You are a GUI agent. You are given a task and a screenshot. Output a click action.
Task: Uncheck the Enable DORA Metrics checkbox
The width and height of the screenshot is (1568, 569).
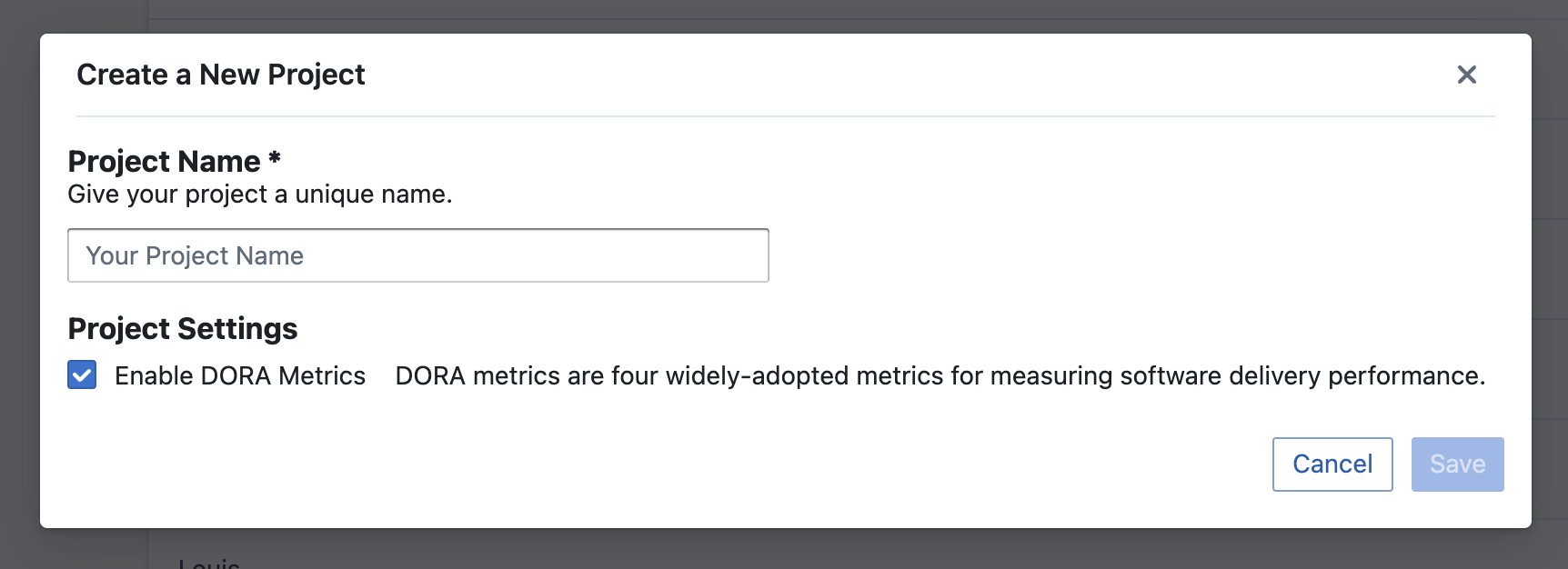click(82, 374)
